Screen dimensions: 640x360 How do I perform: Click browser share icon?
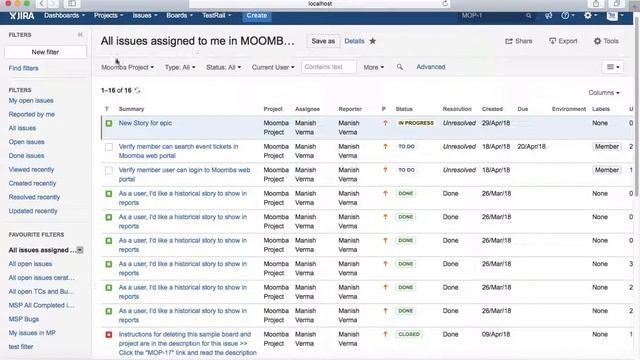(596, 4)
